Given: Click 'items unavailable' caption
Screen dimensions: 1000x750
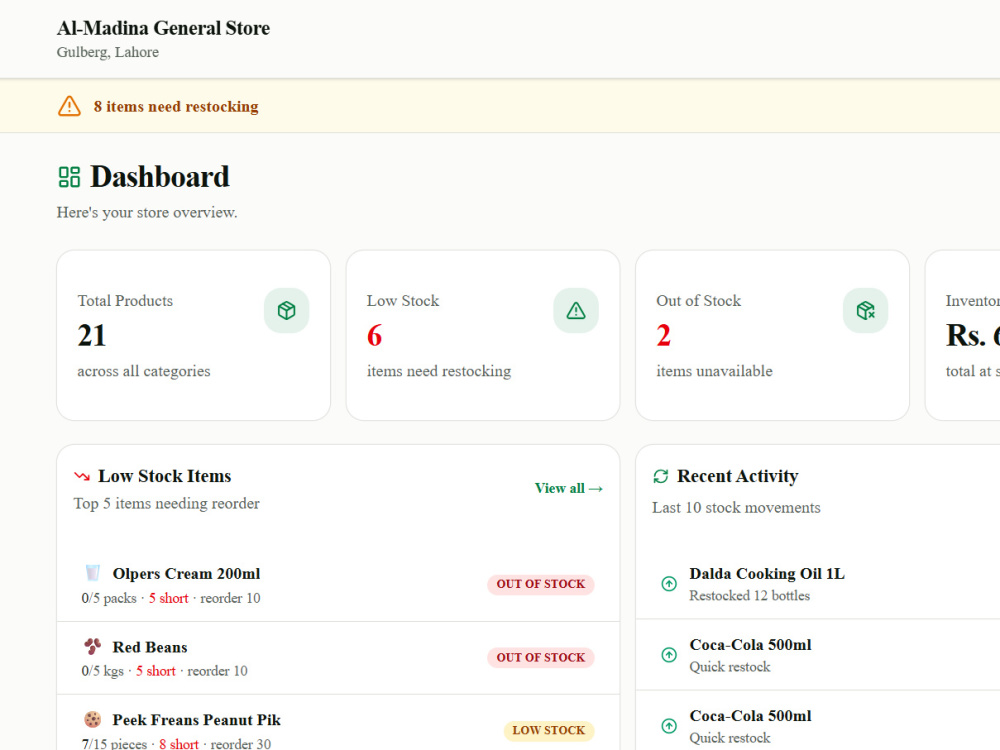Looking at the screenshot, I should pyautogui.click(x=714, y=371).
